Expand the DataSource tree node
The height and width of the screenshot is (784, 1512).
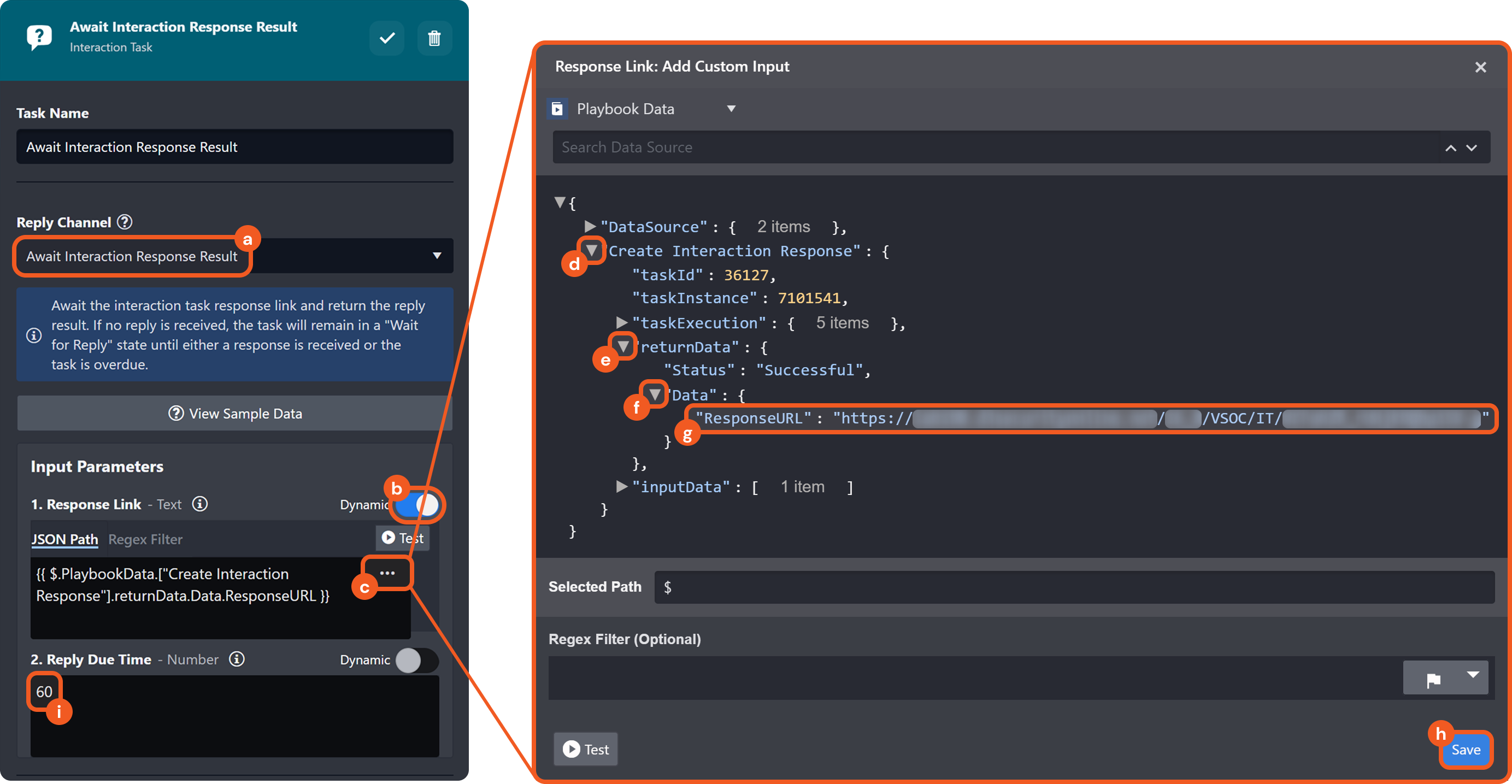coord(590,227)
